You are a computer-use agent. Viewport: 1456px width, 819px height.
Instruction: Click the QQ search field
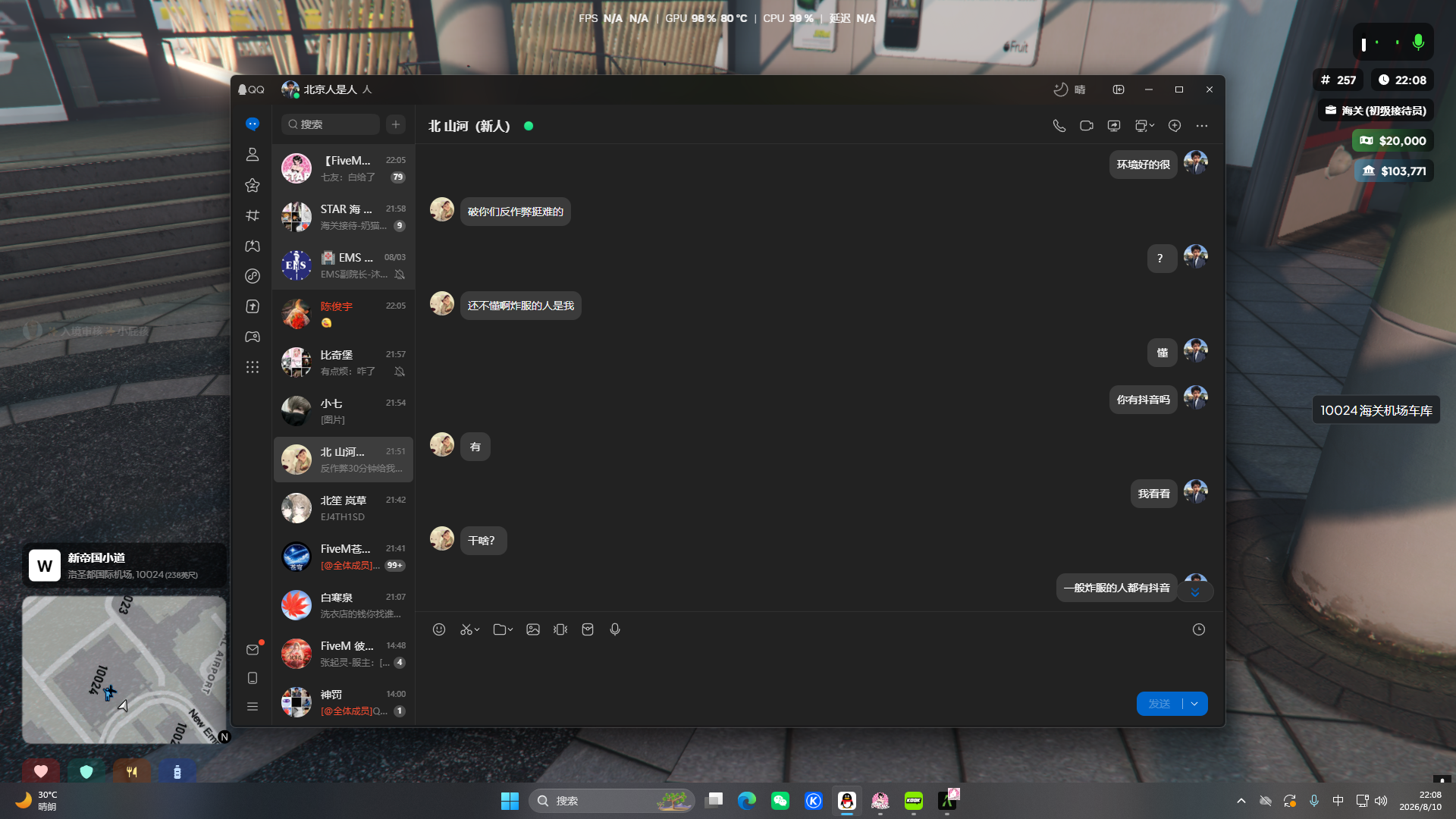click(x=331, y=124)
